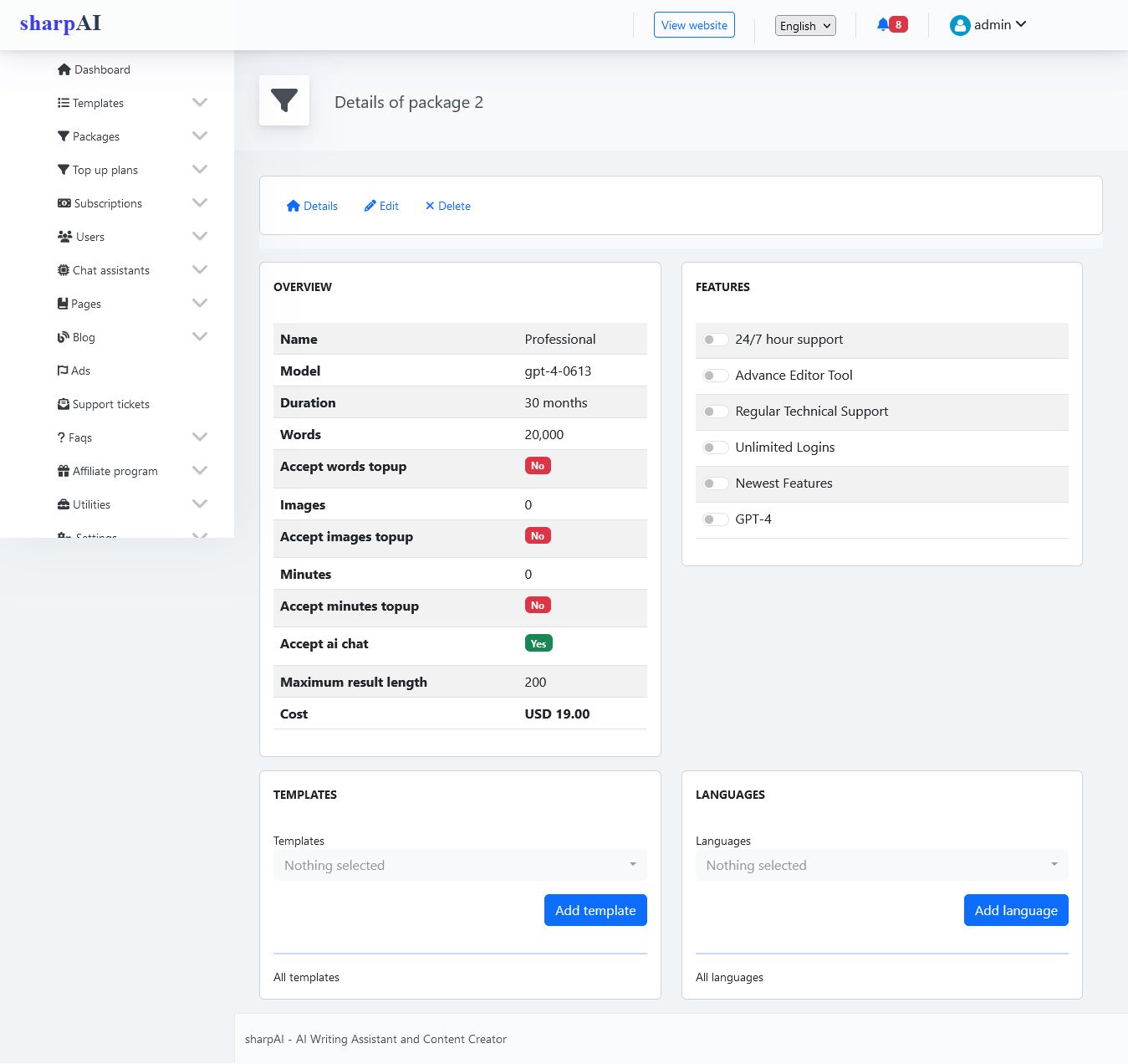Click the Cost value USD 19.00

557,714
